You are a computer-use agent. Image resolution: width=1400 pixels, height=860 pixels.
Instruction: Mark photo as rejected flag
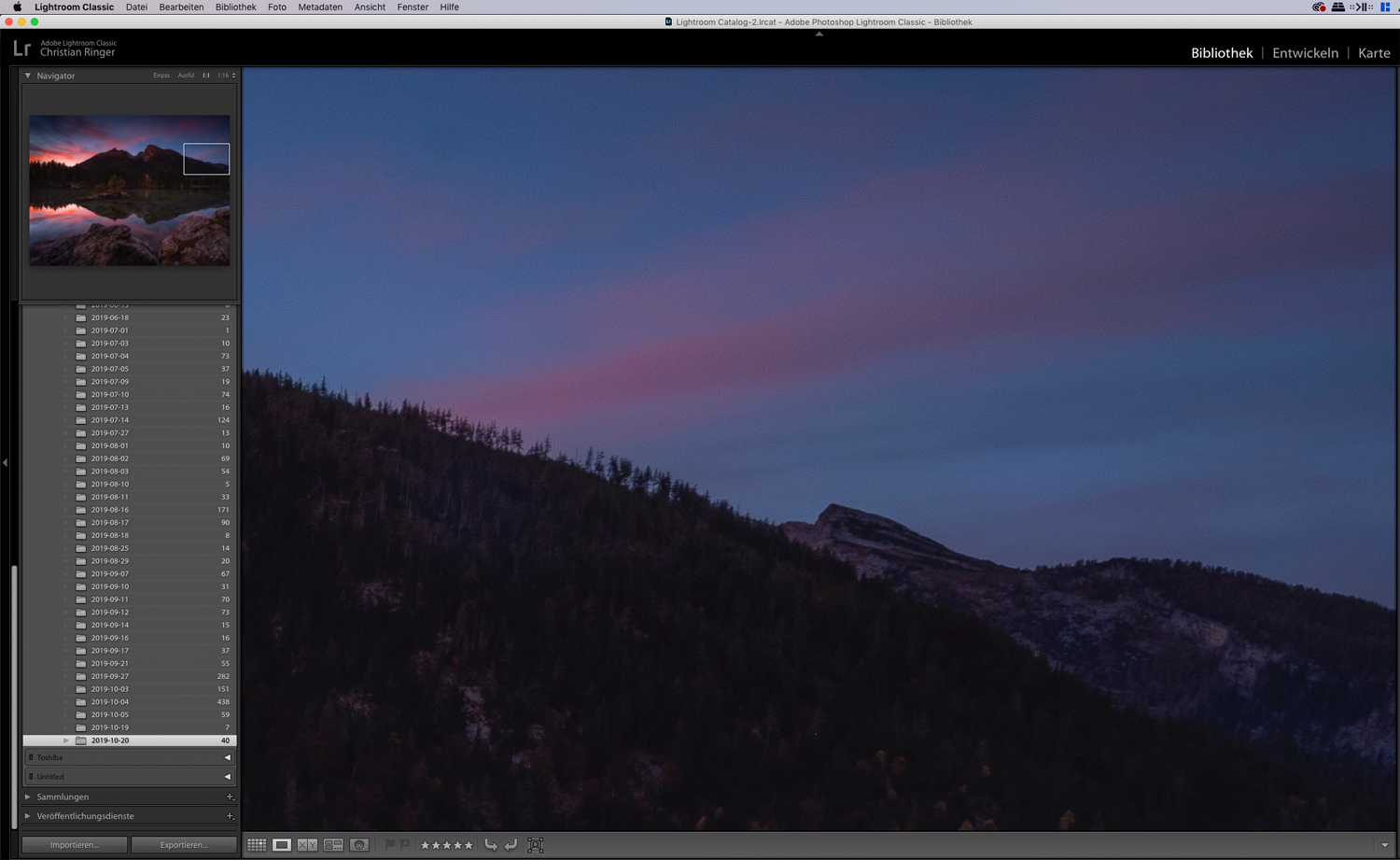tap(405, 845)
